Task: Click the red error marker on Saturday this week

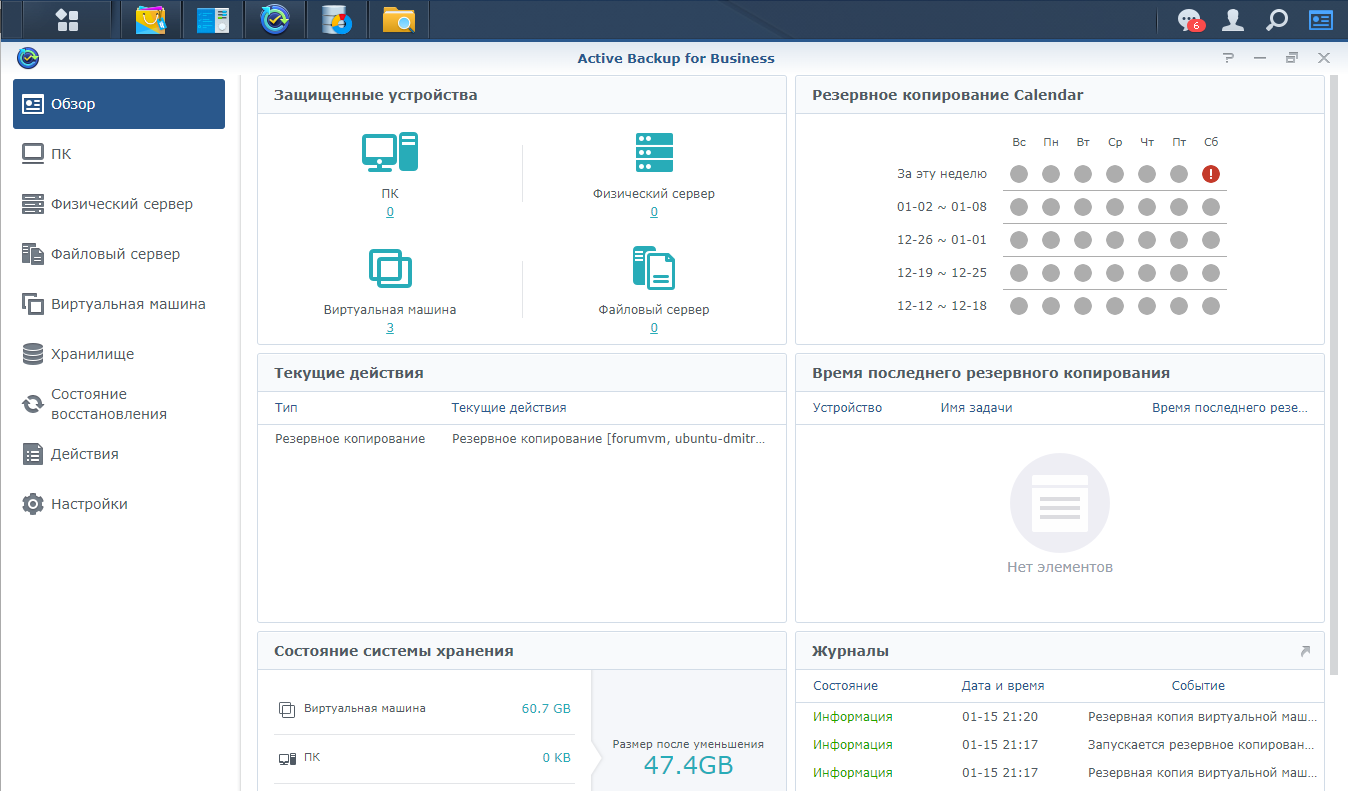Action: (1211, 174)
